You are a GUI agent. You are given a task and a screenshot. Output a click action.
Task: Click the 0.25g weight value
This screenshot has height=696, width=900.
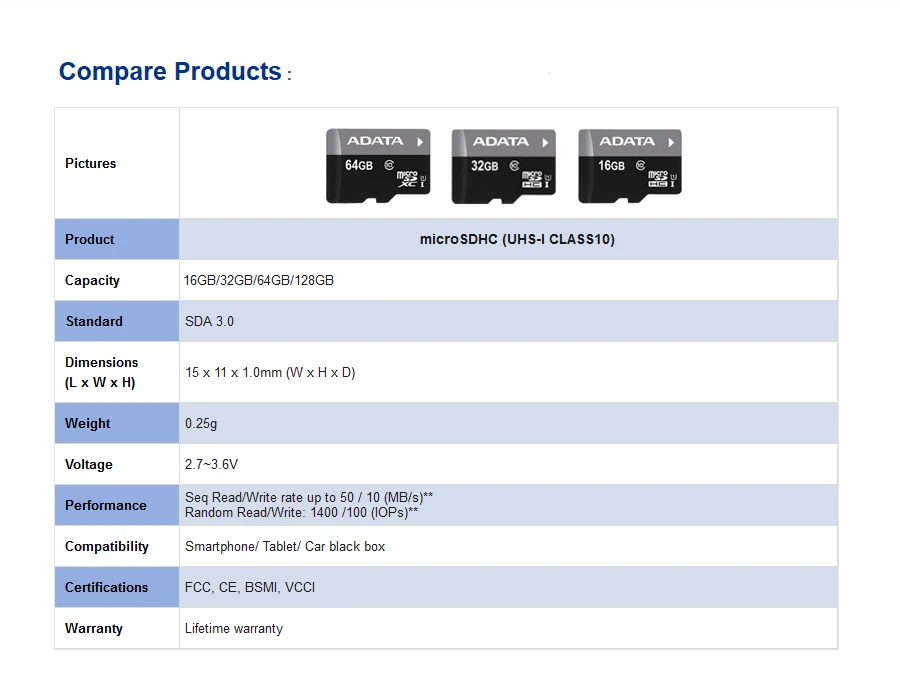pyautogui.click(x=201, y=424)
